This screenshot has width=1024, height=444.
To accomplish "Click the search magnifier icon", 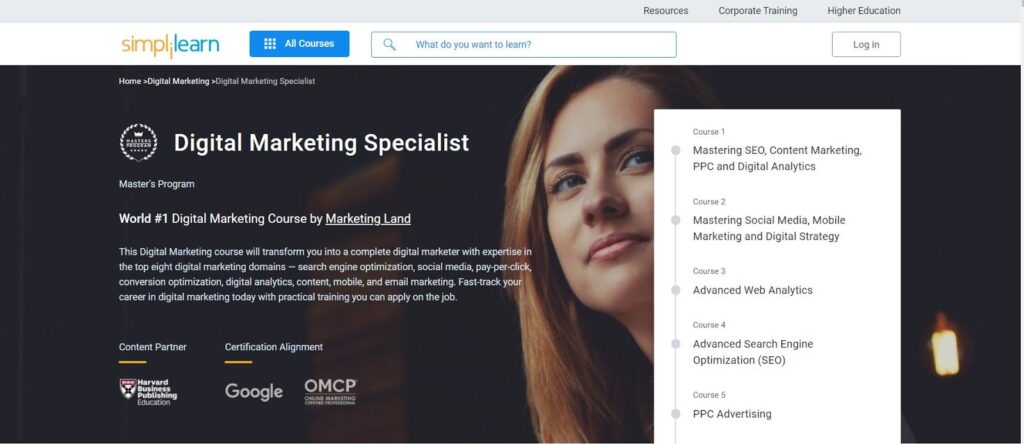I will tap(389, 44).
